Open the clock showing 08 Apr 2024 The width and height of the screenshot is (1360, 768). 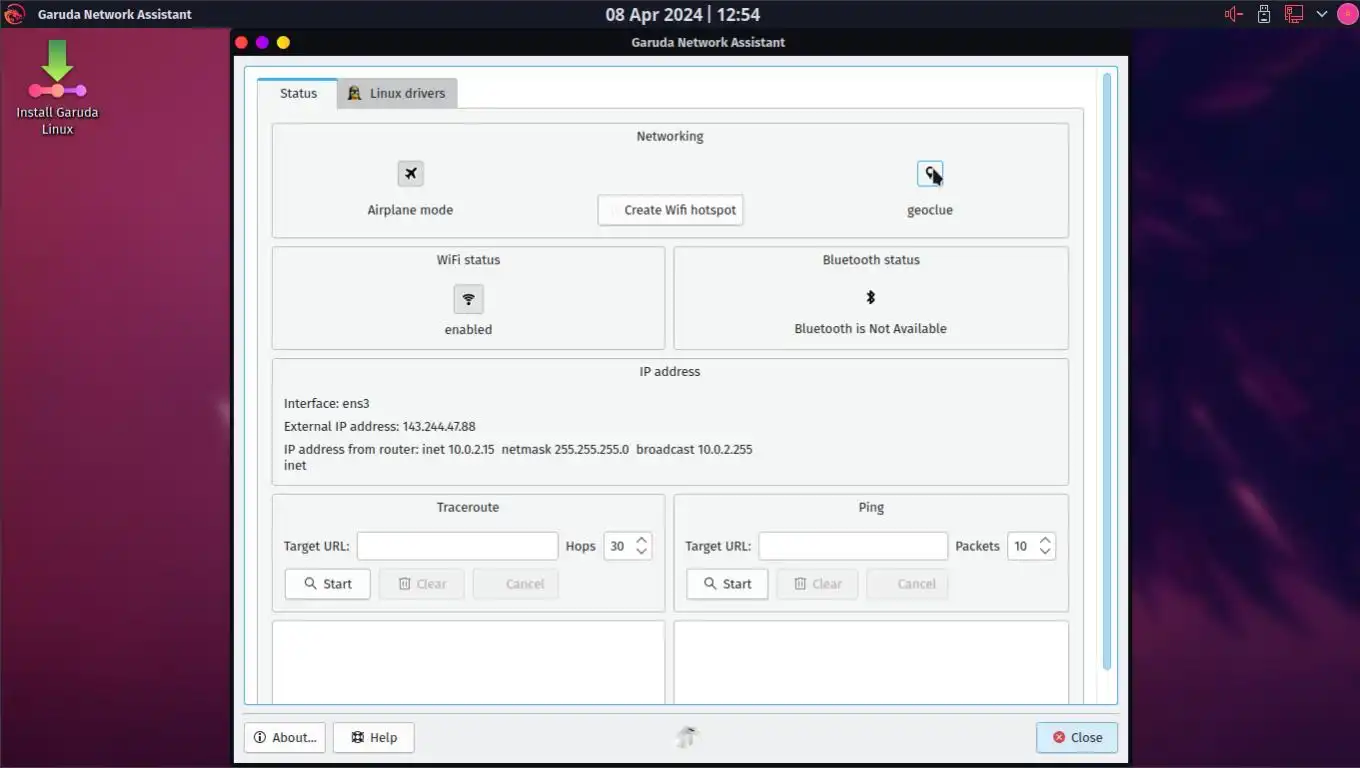click(x=683, y=15)
